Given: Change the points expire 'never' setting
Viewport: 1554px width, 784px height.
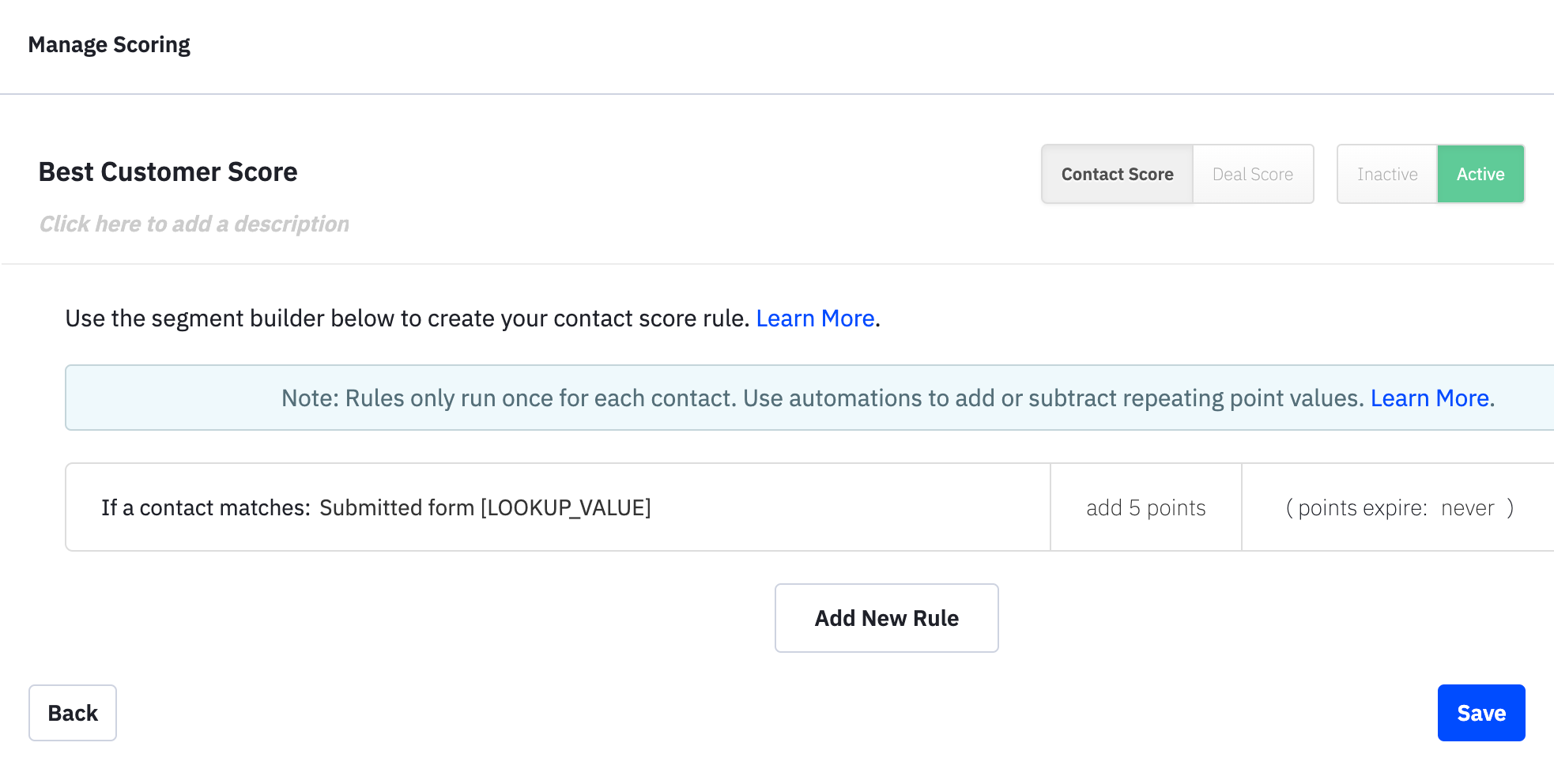Looking at the screenshot, I should click(1467, 507).
